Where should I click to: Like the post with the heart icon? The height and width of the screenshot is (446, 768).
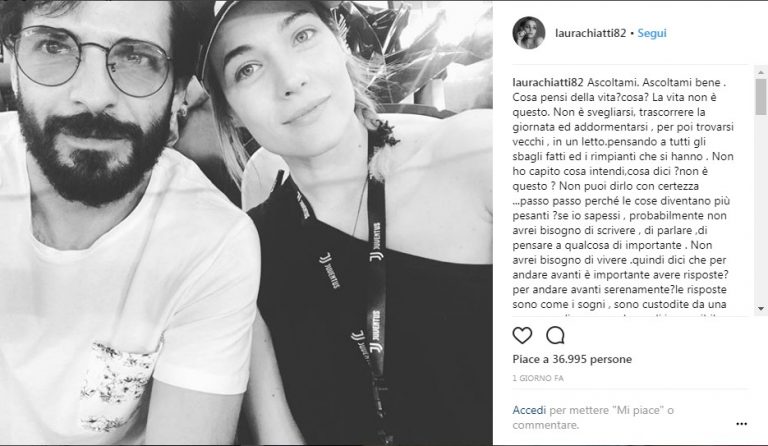[x=522, y=335]
